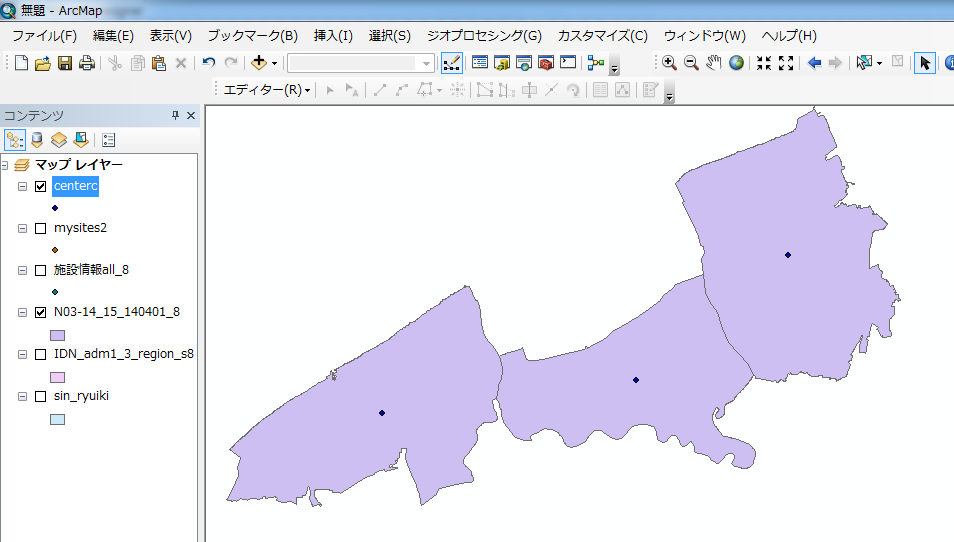Open the ArcToolbox window

coord(546,63)
